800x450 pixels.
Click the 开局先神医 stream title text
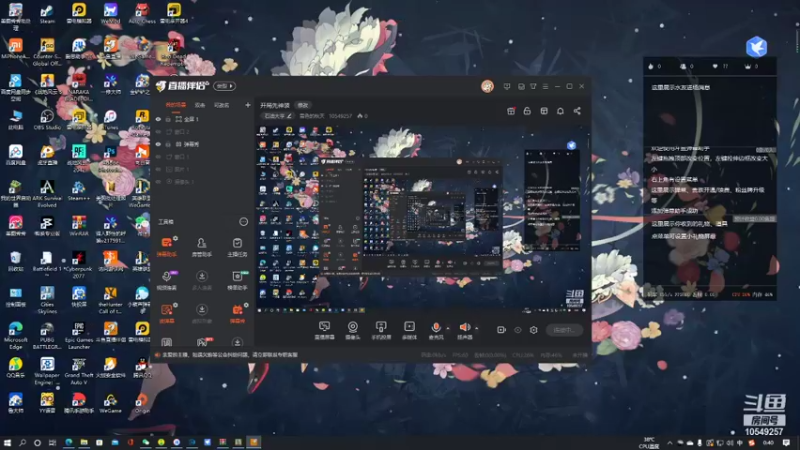(275, 105)
